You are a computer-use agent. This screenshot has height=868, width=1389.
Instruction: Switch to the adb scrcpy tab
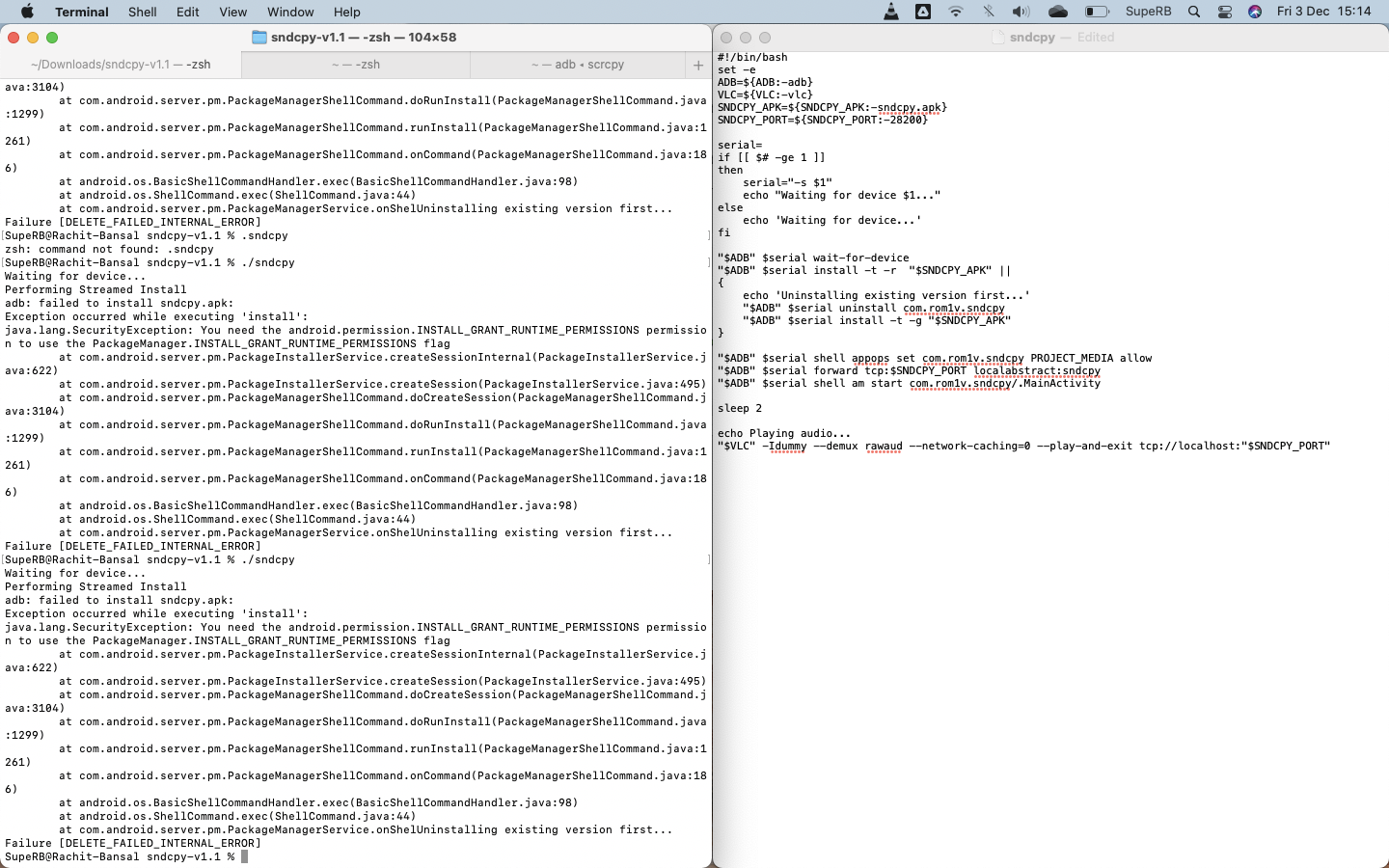(575, 65)
